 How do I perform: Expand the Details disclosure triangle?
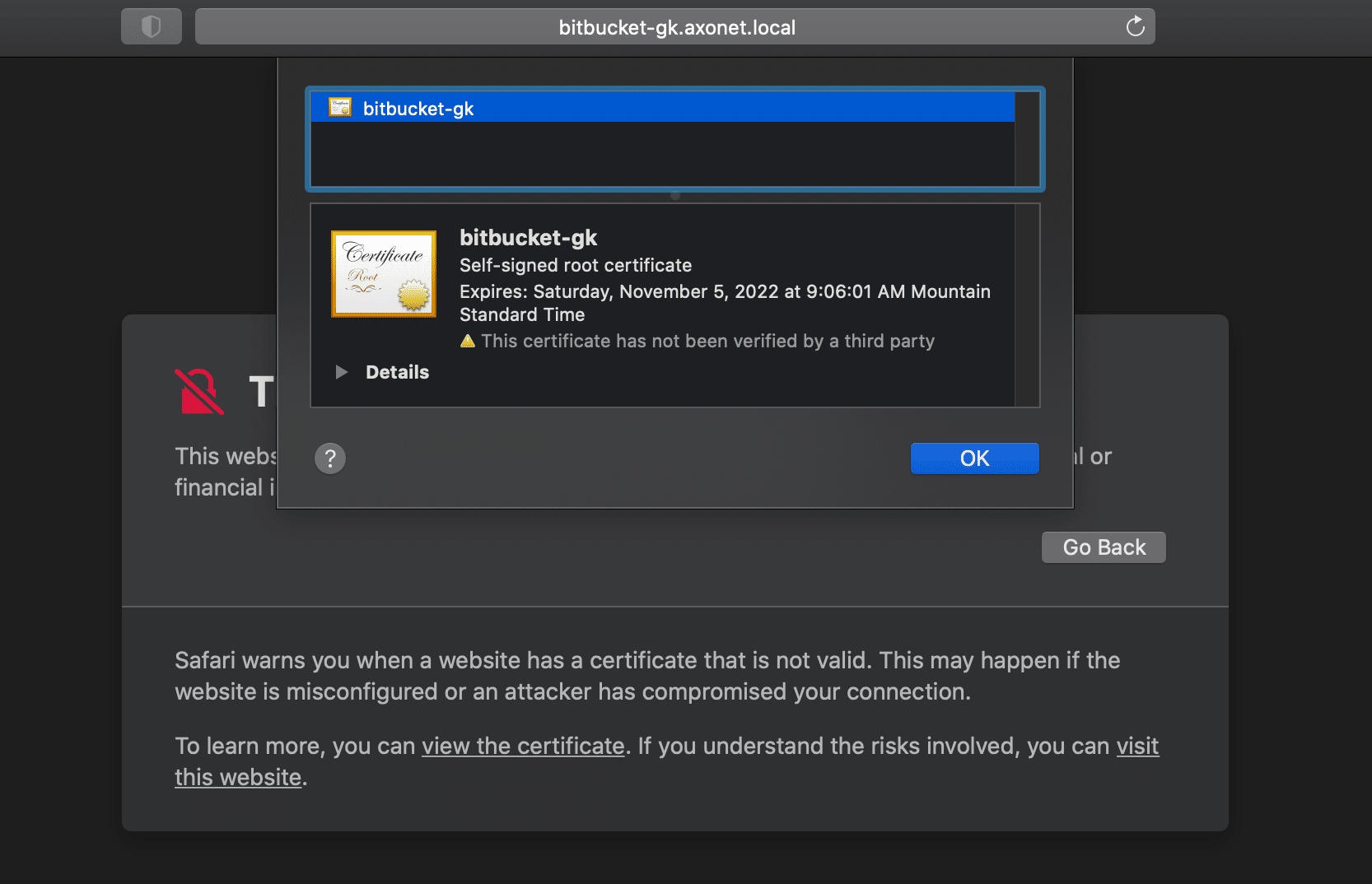point(341,372)
